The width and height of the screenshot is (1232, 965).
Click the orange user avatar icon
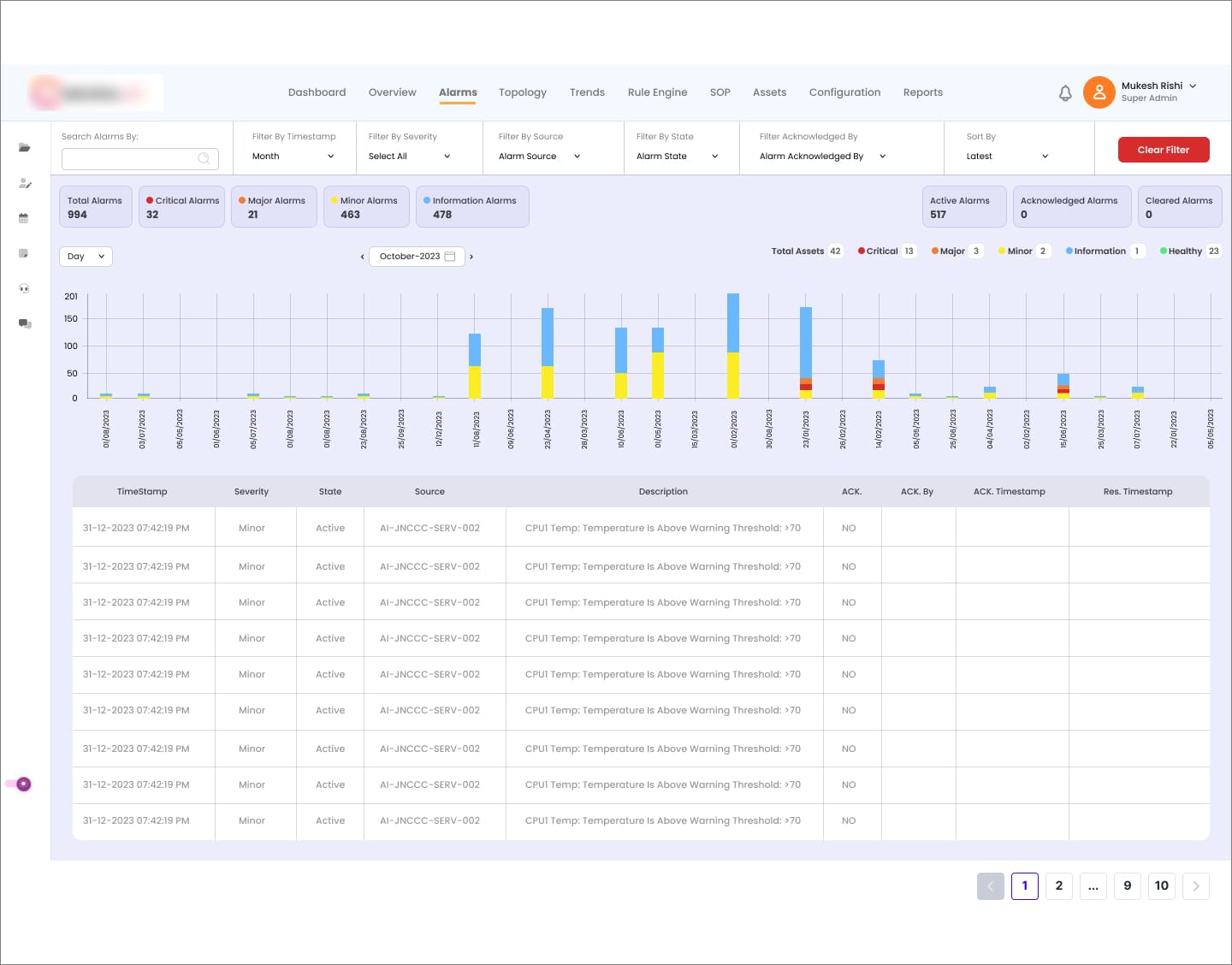click(x=1099, y=92)
